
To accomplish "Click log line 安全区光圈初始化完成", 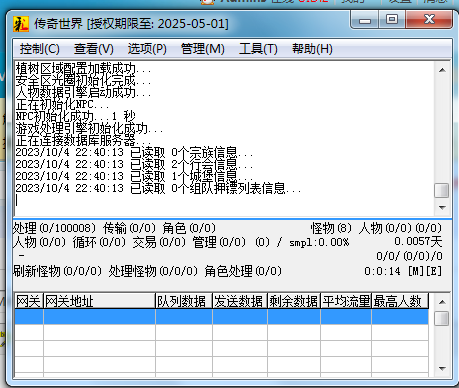I will [x=83, y=81].
